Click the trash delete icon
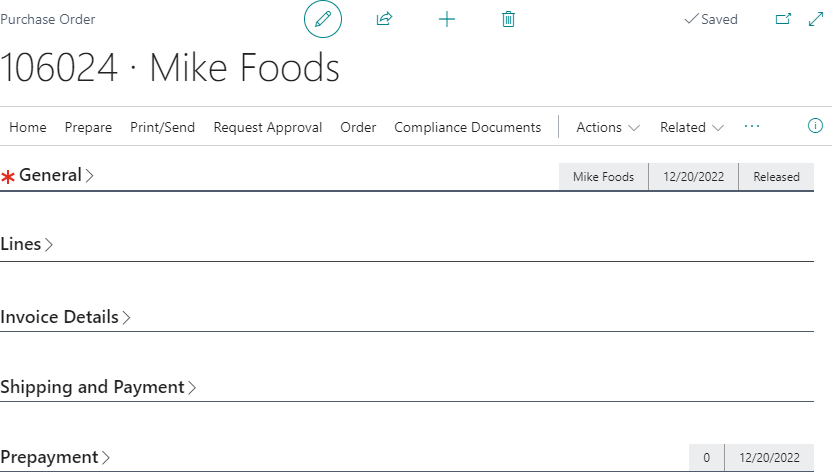832x472 pixels. click(508, 19)
